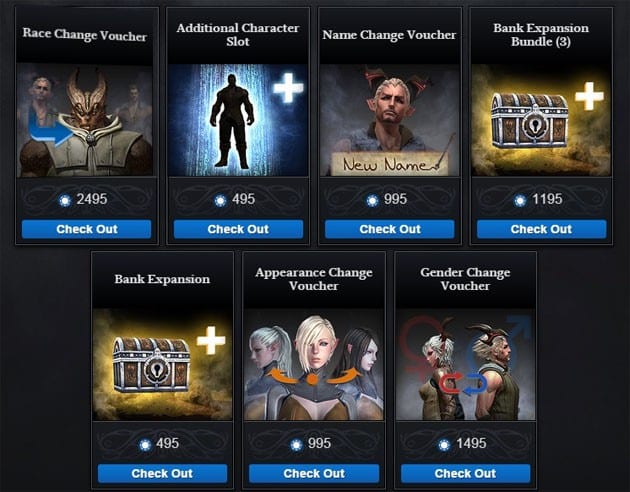Check out Bank Expansion Bundle (3)
Screen dimensions: 630x492
(x=541, y=229)
